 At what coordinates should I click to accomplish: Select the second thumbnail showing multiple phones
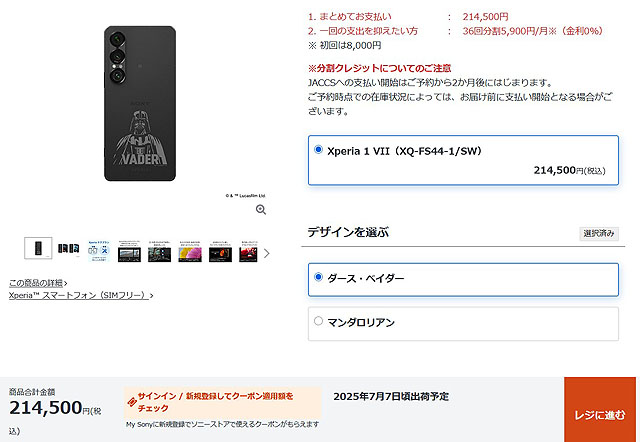(69, 248)
